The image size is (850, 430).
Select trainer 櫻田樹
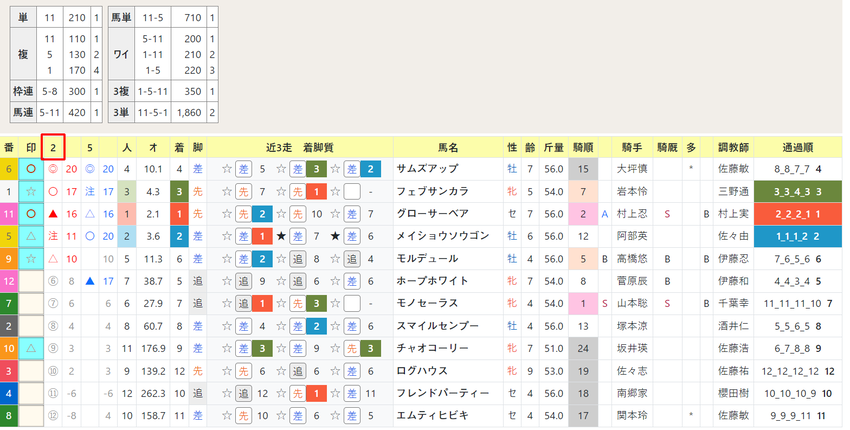[733, 393]
